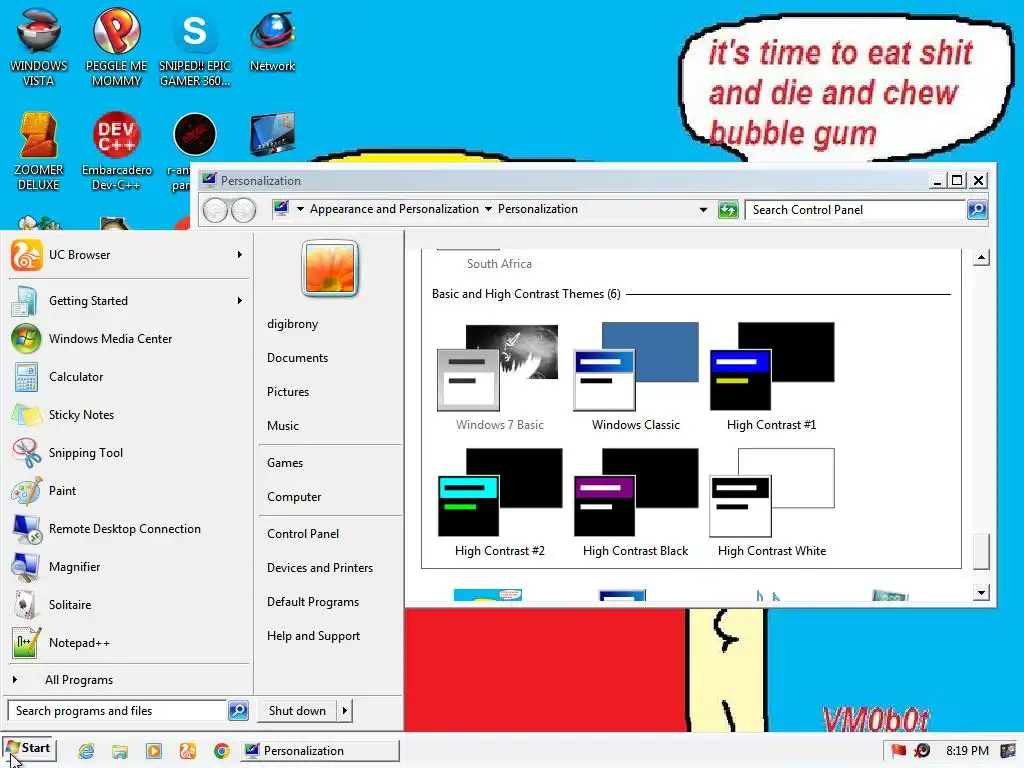Click the 8:19 PM taskbar clock
1024x768 pixels.
coord(967,751)
